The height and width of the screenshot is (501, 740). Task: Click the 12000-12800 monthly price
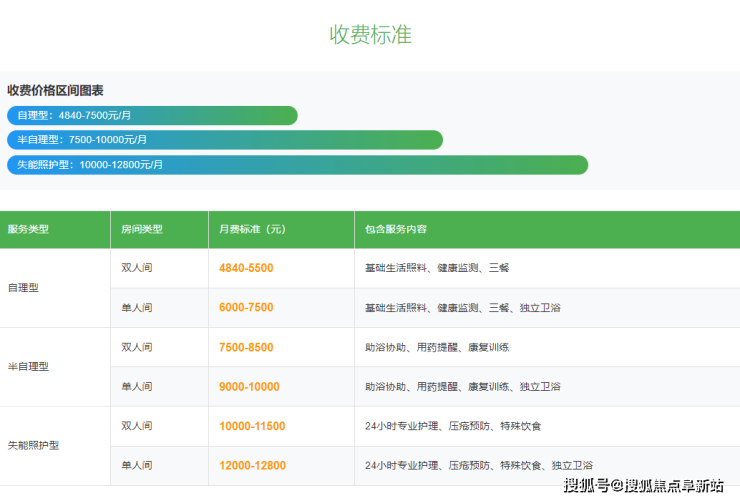[252, 465]
